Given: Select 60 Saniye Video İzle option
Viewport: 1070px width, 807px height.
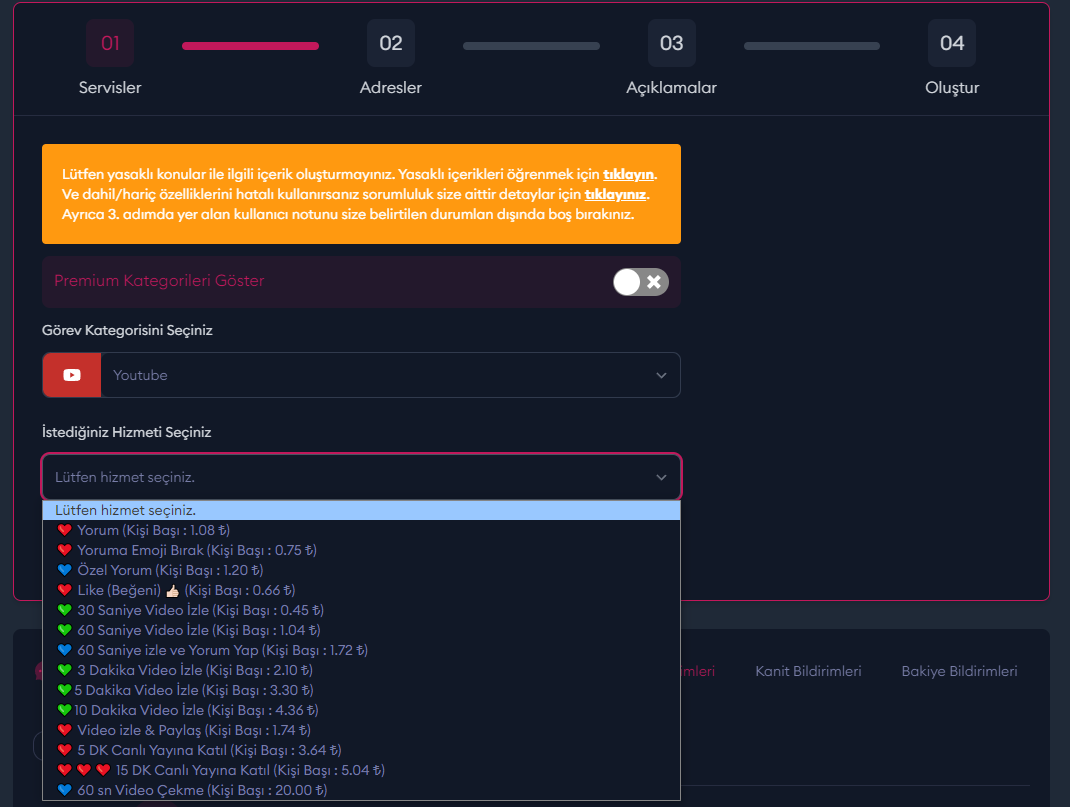Looking at the screenshot, I should click(361, 630).
